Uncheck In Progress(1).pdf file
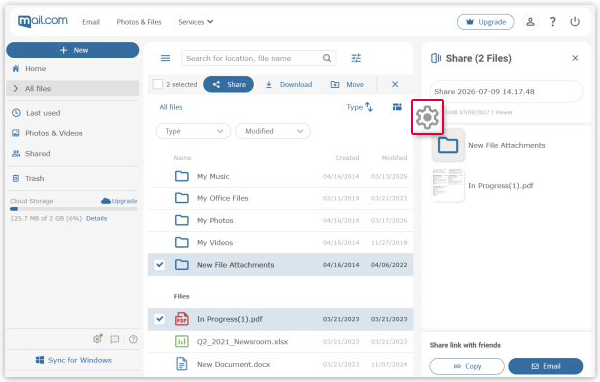The height and width of the screenshot is (382, 600). click(x=160, y=319)
